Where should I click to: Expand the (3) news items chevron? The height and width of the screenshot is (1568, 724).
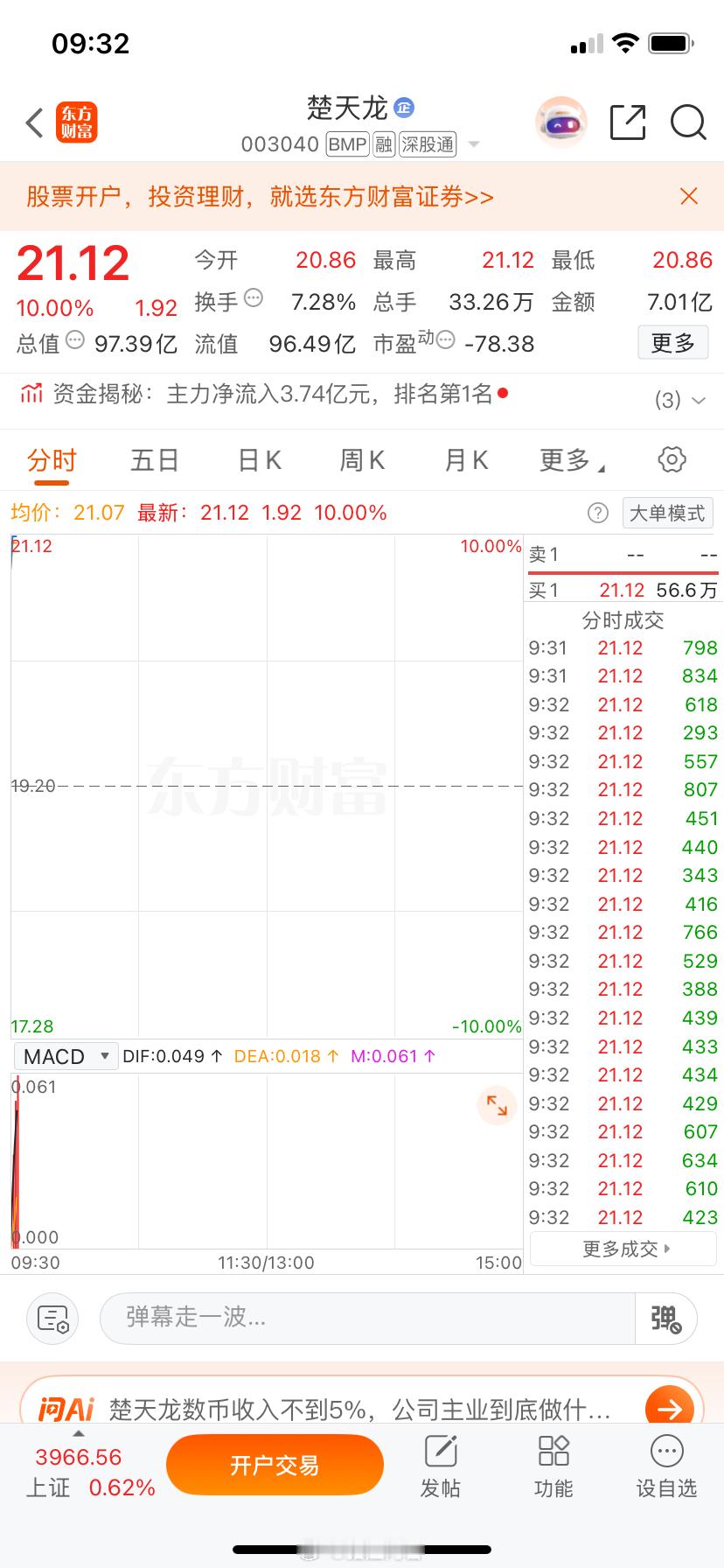click(x=699, y=400)
